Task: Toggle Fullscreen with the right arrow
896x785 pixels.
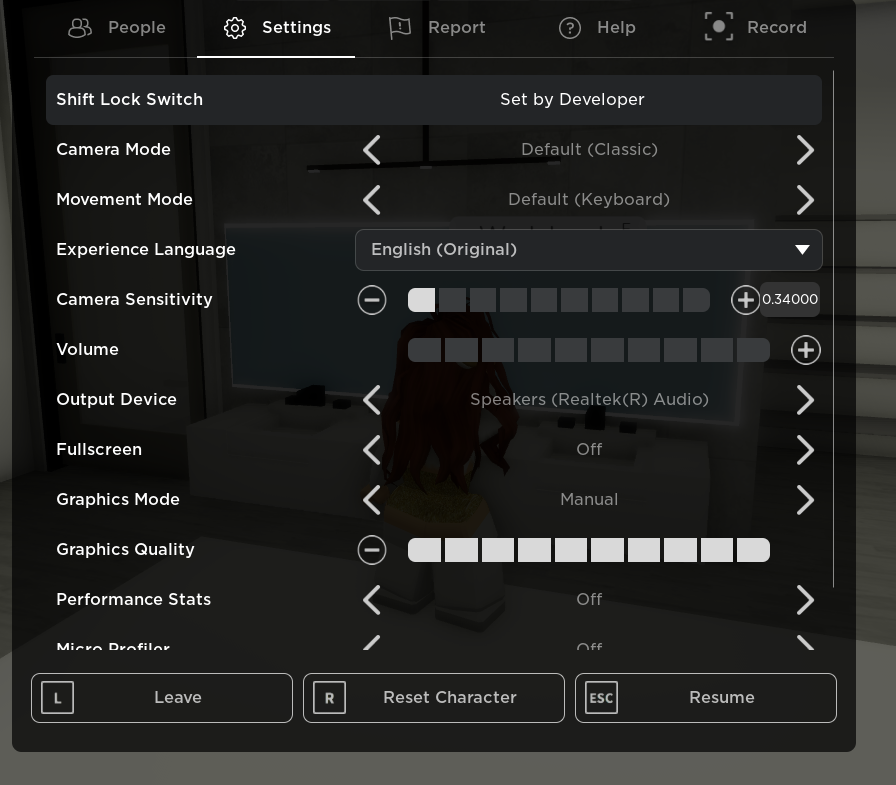Action: (x=805, y=450)
